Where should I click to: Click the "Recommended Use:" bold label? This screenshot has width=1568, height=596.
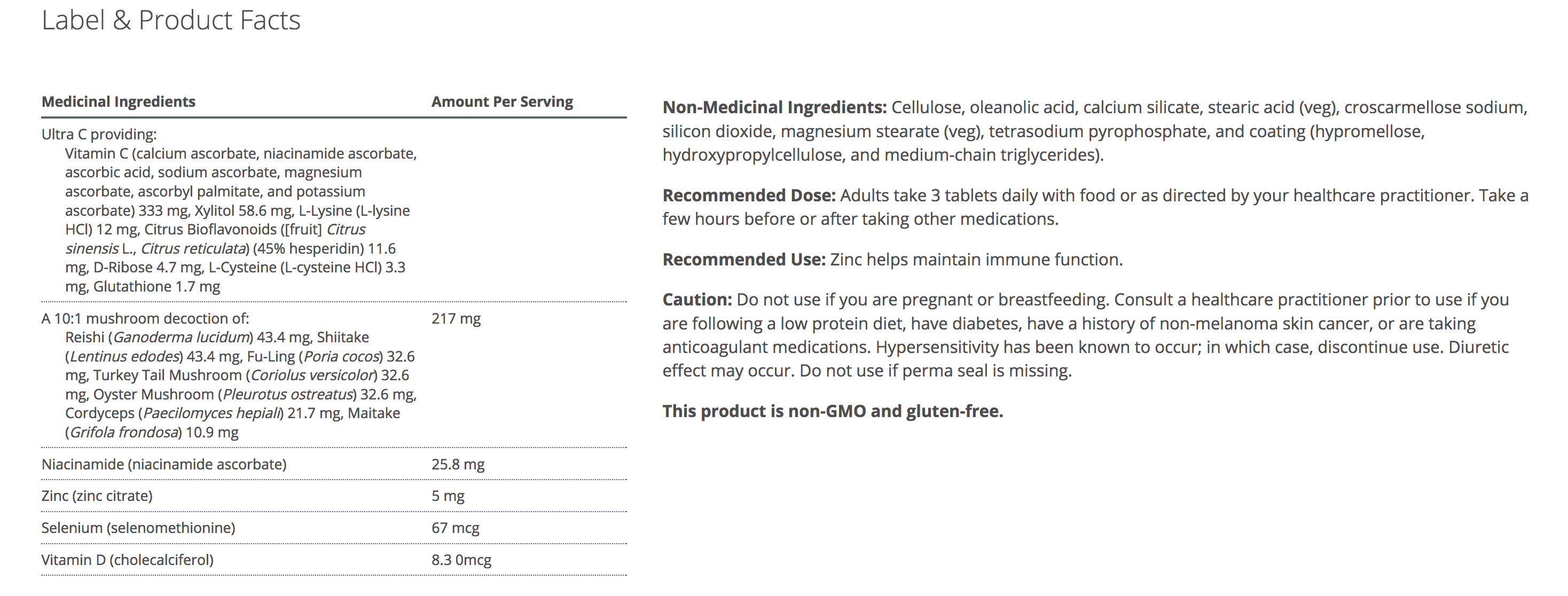[x=744, y=260]
